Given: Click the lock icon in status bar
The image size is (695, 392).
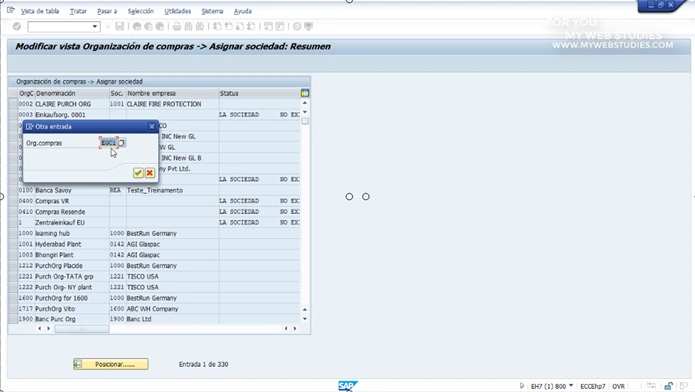Looking at the screenshot, I should pyautogui.click(x=668, y=386).
